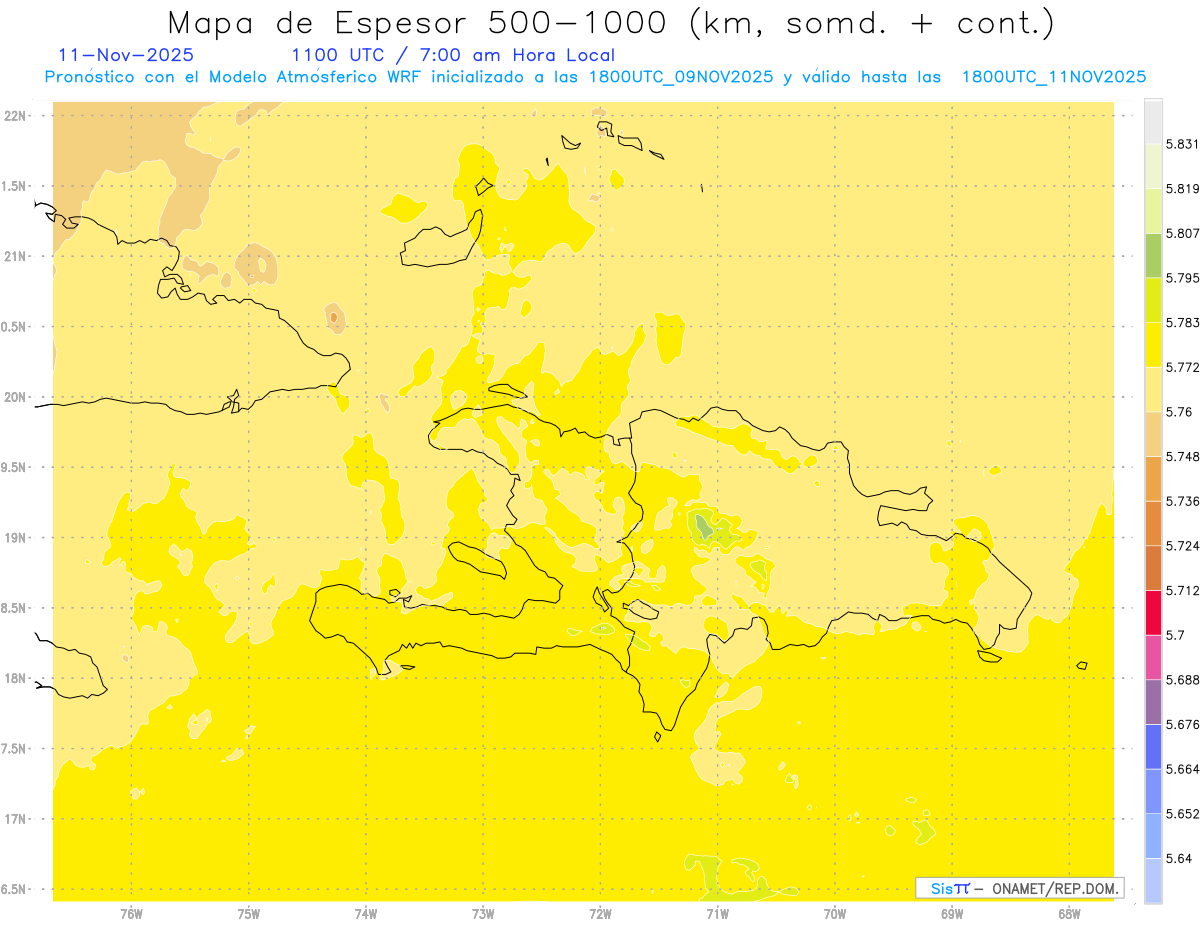
Task: Click the legend value '5.712'
Action: [1182, 590]
